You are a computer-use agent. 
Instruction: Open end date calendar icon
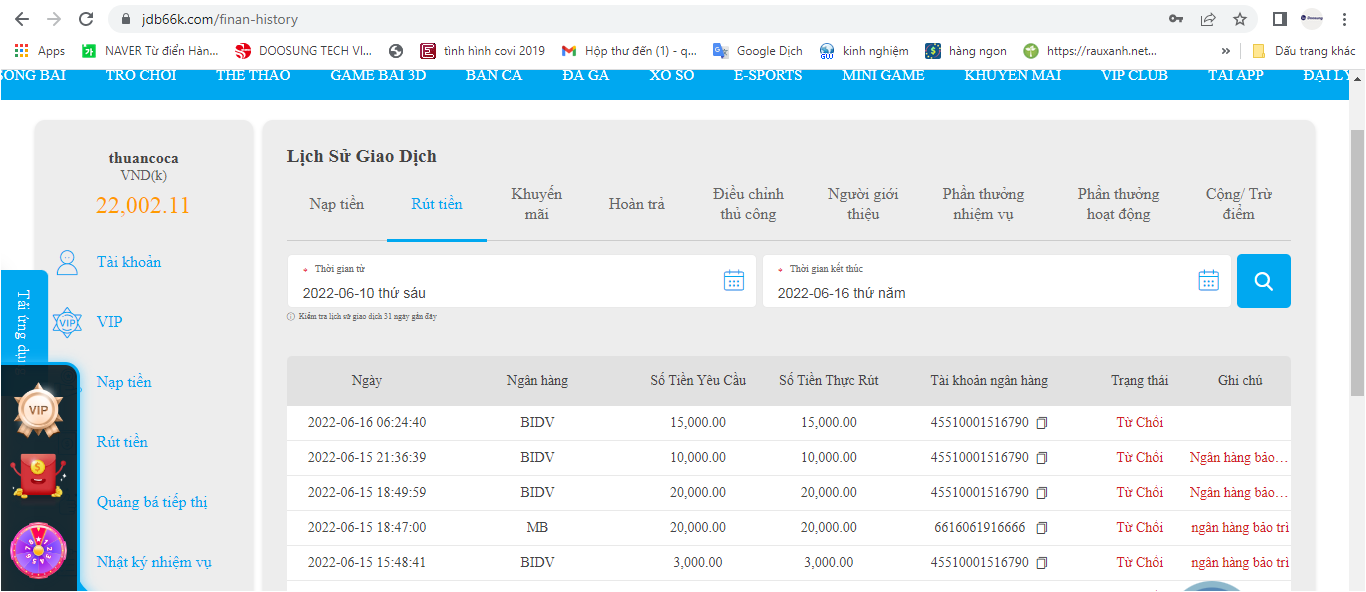pos(1209,281)
